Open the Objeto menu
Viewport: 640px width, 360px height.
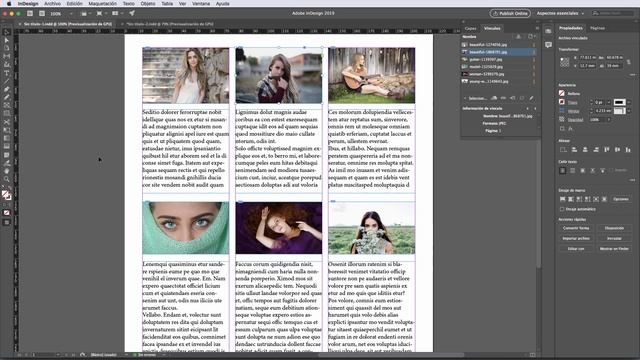pyautogui.click(x=148, y=4)
